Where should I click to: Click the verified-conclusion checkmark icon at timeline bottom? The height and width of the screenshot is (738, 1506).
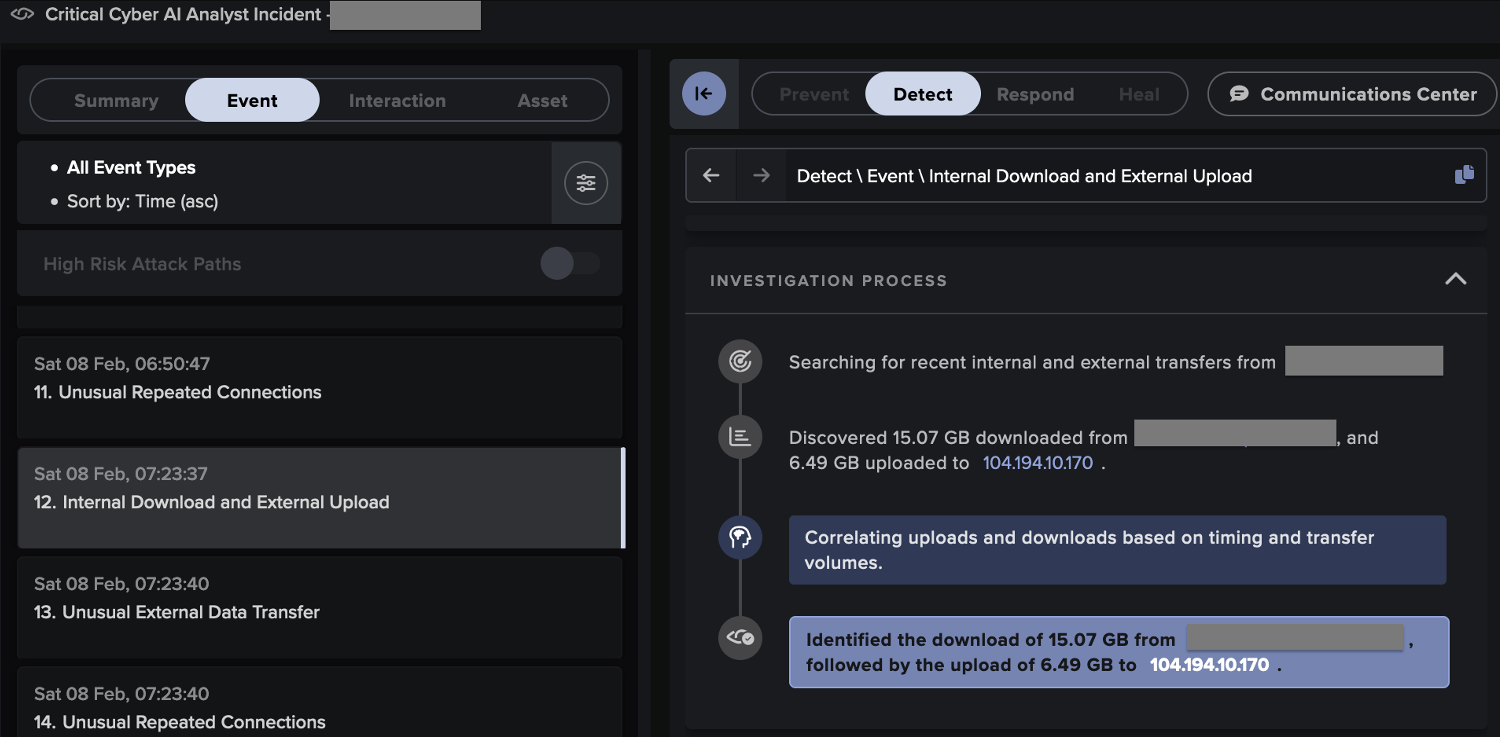(740, 637)
